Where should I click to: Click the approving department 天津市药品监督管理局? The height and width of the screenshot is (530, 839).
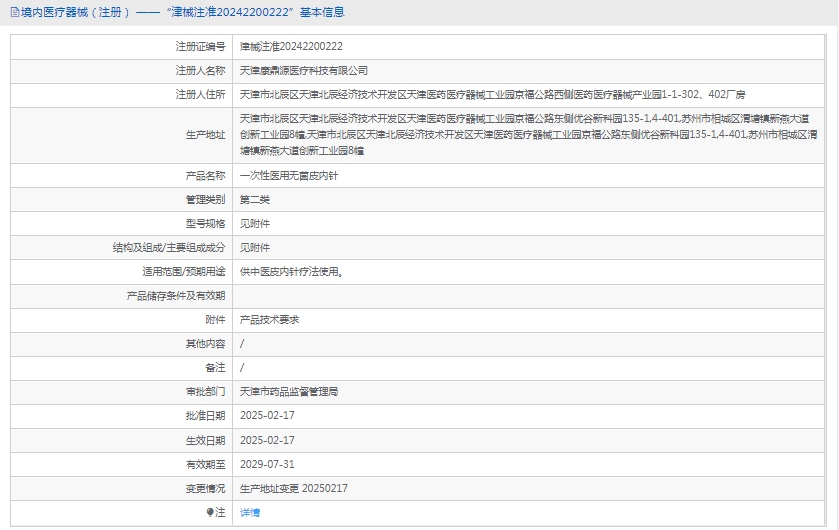289,391
